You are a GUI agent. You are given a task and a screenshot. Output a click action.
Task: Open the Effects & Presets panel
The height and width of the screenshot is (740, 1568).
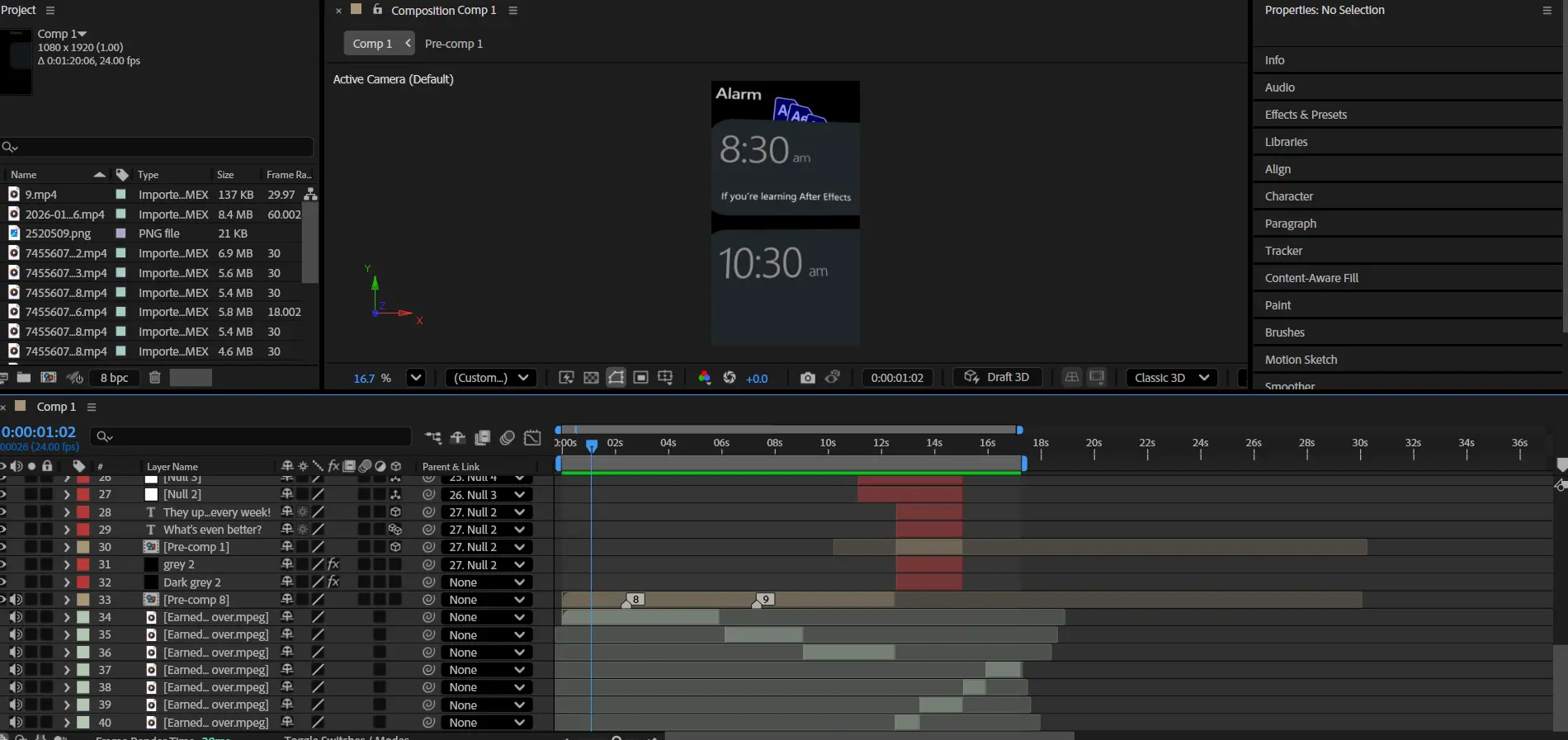1306,115
